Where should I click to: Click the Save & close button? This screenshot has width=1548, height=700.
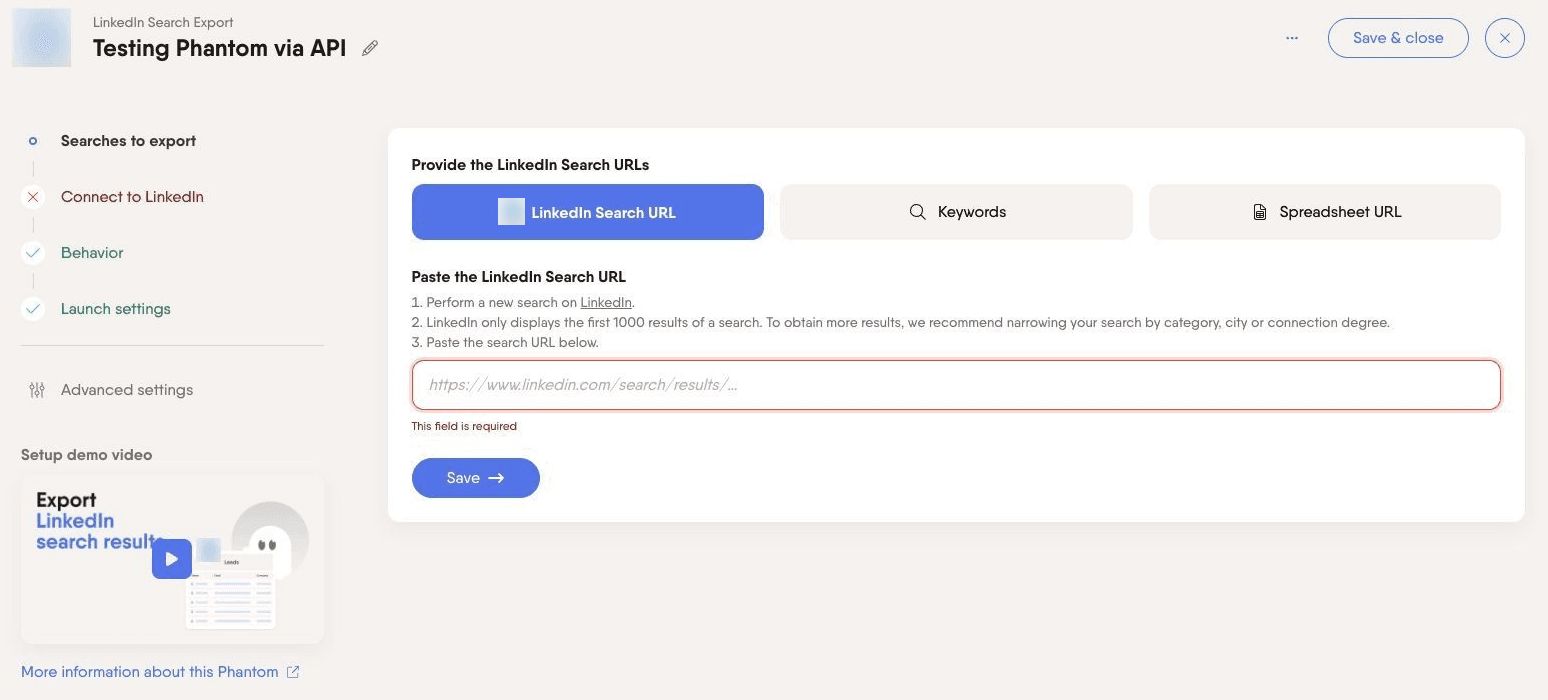coord(1398,38)
